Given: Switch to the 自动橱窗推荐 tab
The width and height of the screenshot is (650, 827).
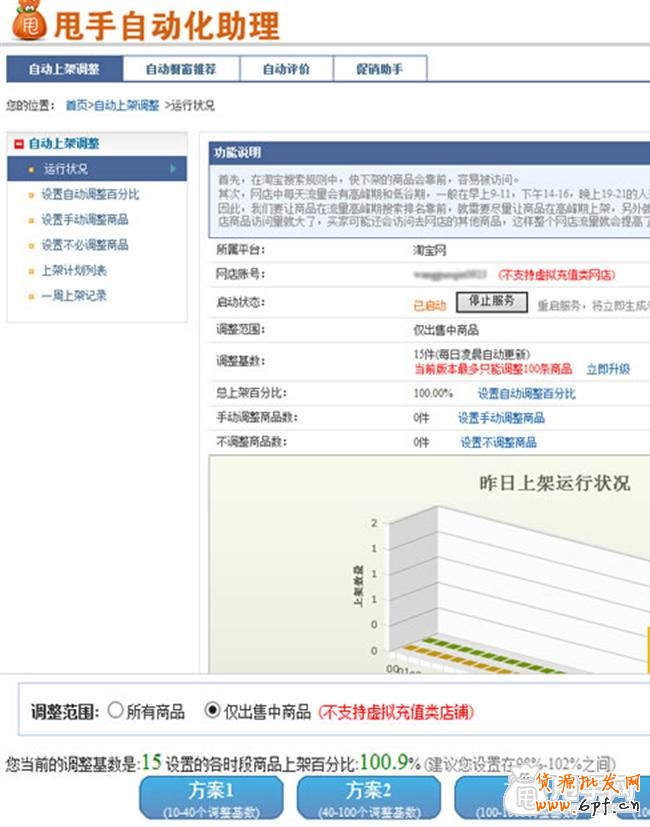Looking at the screenshot, I should coord(181,69).
